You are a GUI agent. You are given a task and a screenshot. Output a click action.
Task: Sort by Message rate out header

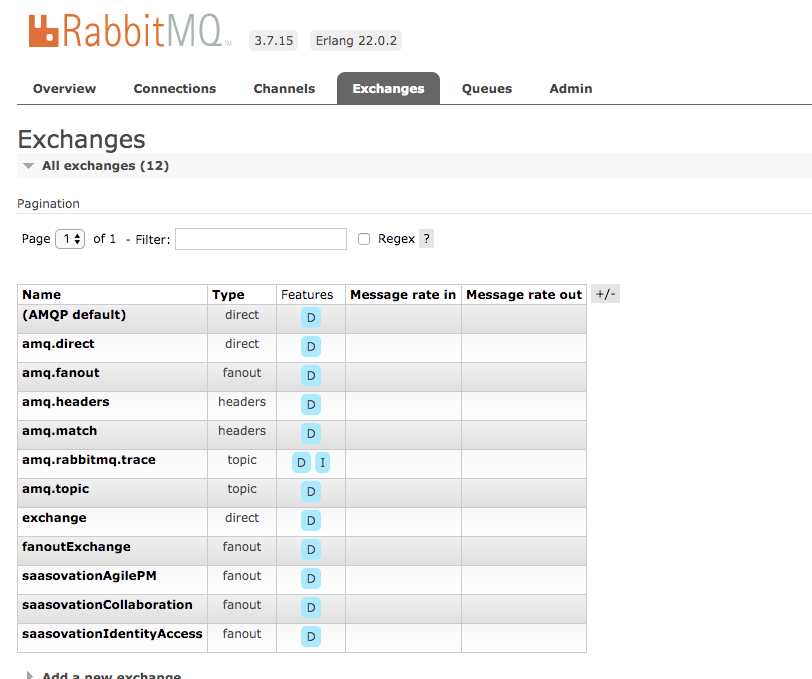pos(524,295)
